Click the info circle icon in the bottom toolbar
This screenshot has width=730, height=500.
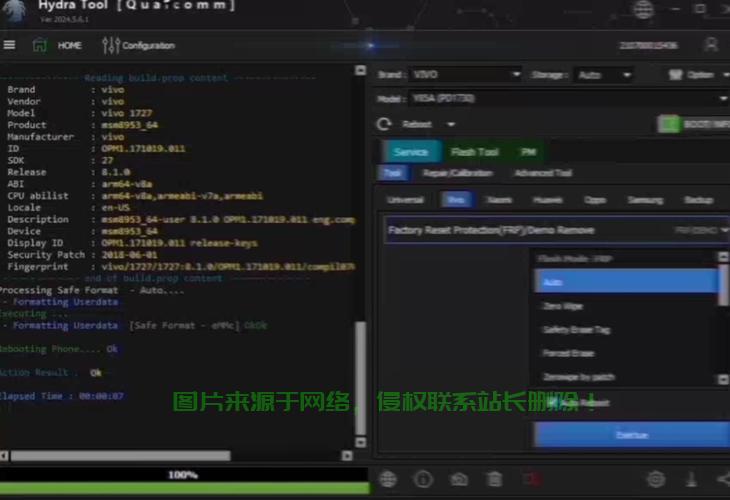pyautogui.click(x=423, y=479)
